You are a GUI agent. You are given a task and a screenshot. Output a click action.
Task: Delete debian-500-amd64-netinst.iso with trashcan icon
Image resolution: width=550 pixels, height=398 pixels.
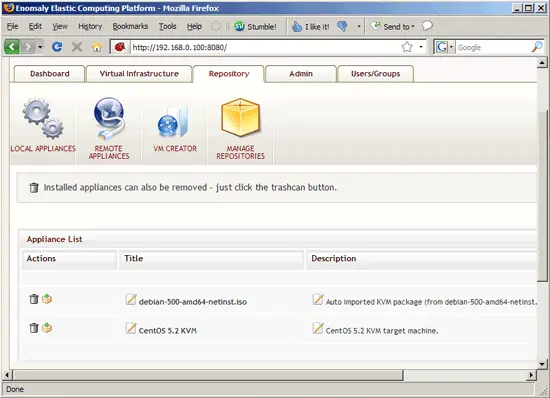[34, 299]
